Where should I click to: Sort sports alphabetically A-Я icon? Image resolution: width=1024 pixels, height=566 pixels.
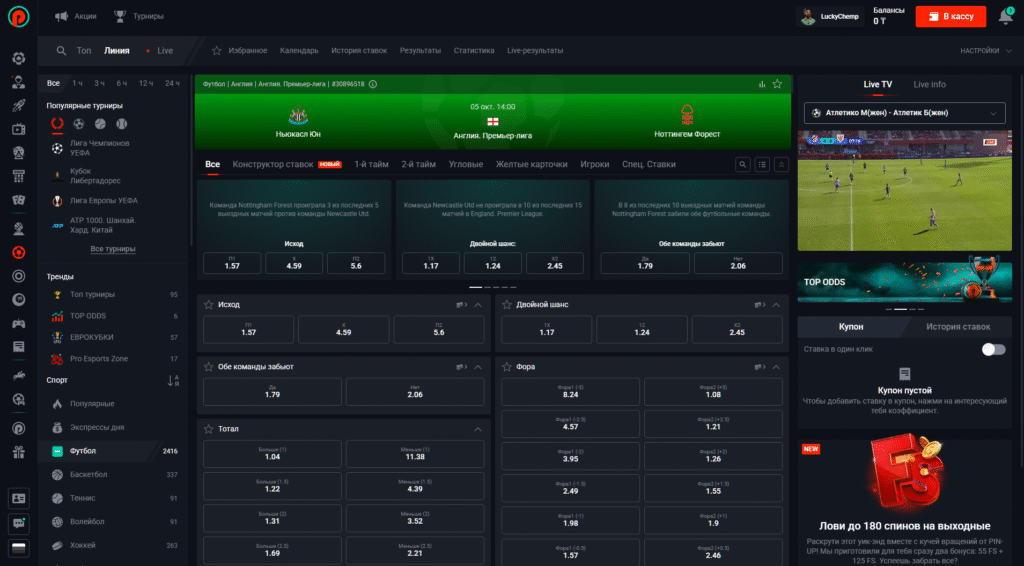point(173,381)
